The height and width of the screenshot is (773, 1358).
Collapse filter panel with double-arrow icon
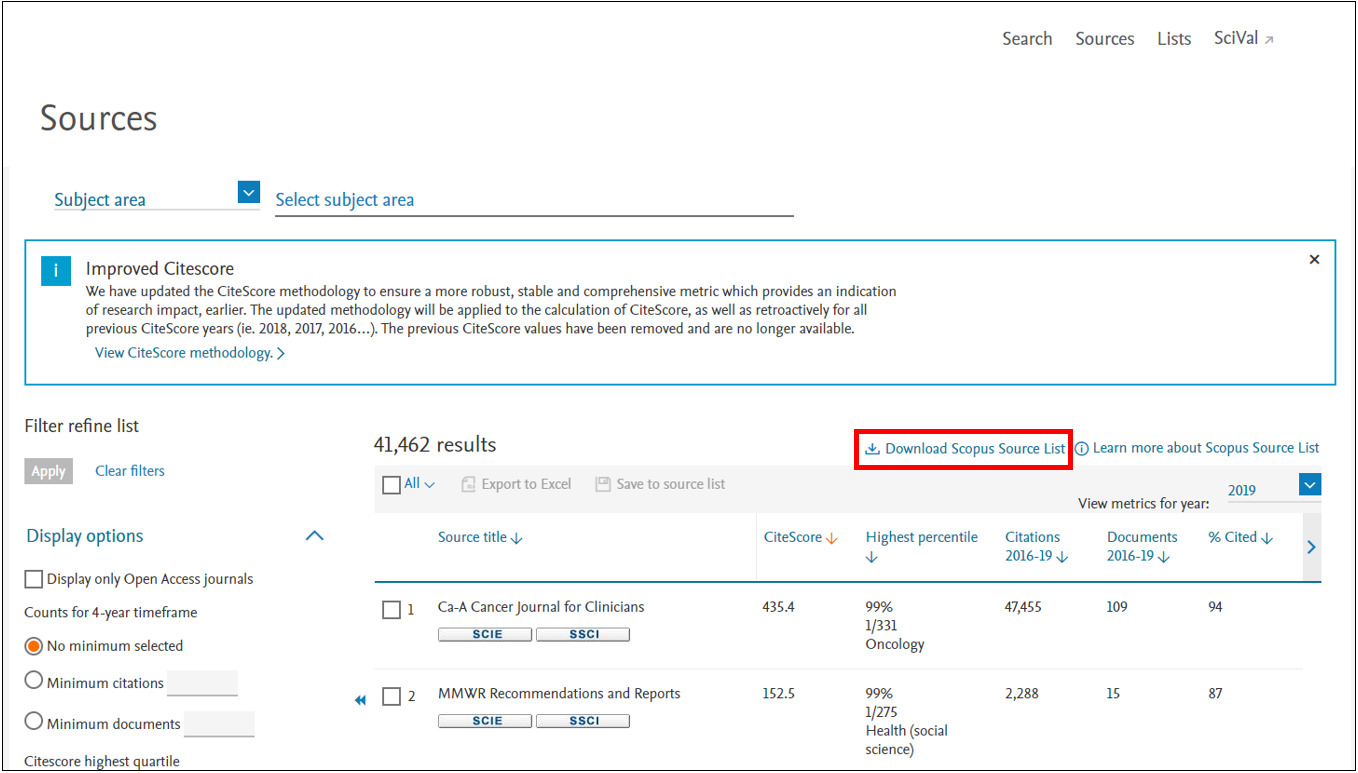tap(361, 701)
